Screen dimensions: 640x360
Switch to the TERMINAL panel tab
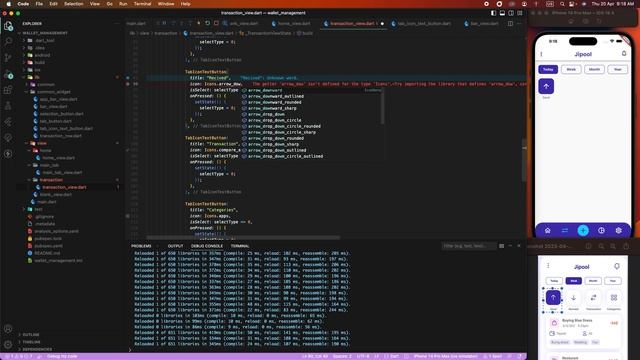tap(240, 246)
